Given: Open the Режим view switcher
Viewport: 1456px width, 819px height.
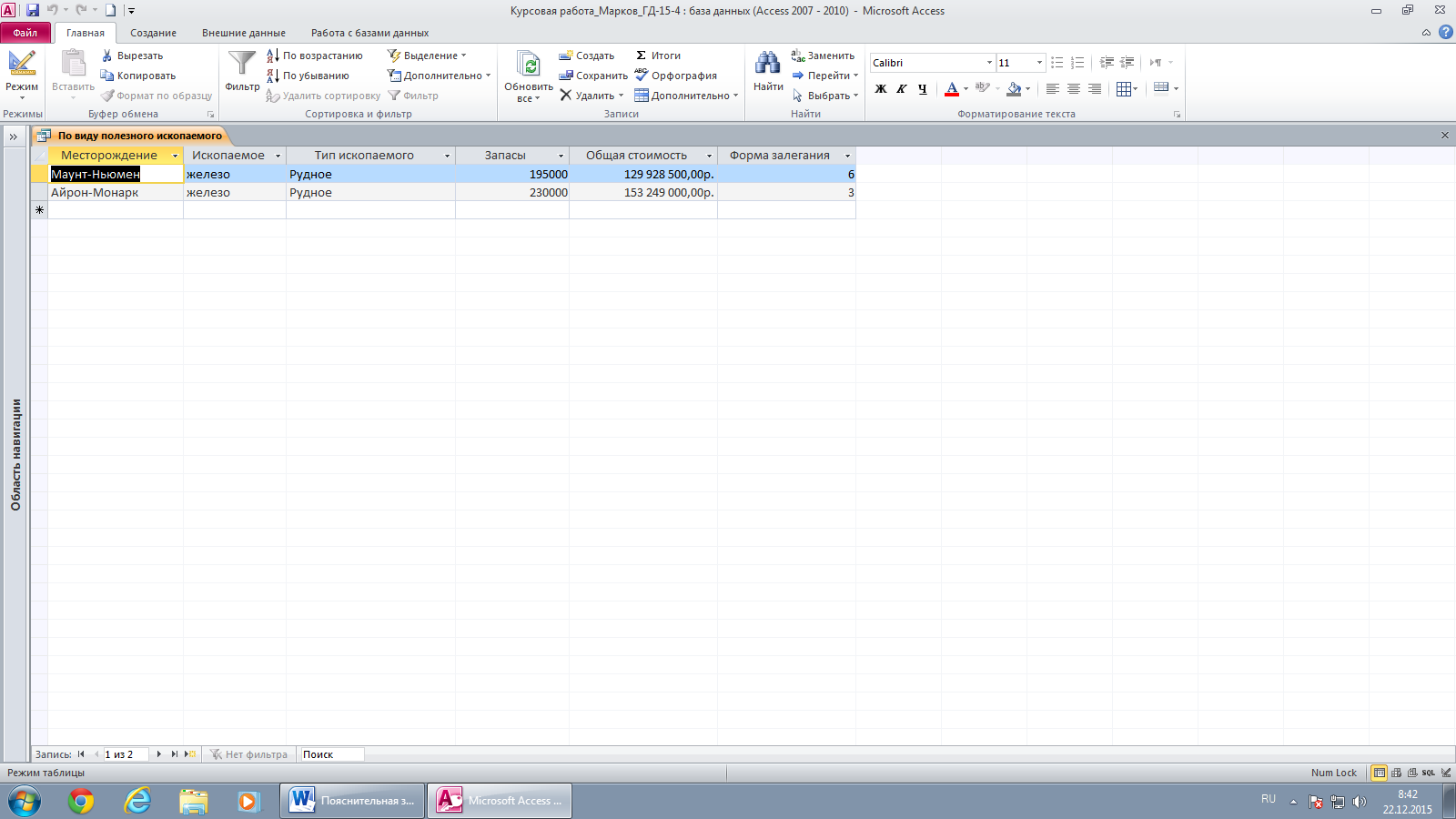Looking at the screenshot, I should 22,74.
